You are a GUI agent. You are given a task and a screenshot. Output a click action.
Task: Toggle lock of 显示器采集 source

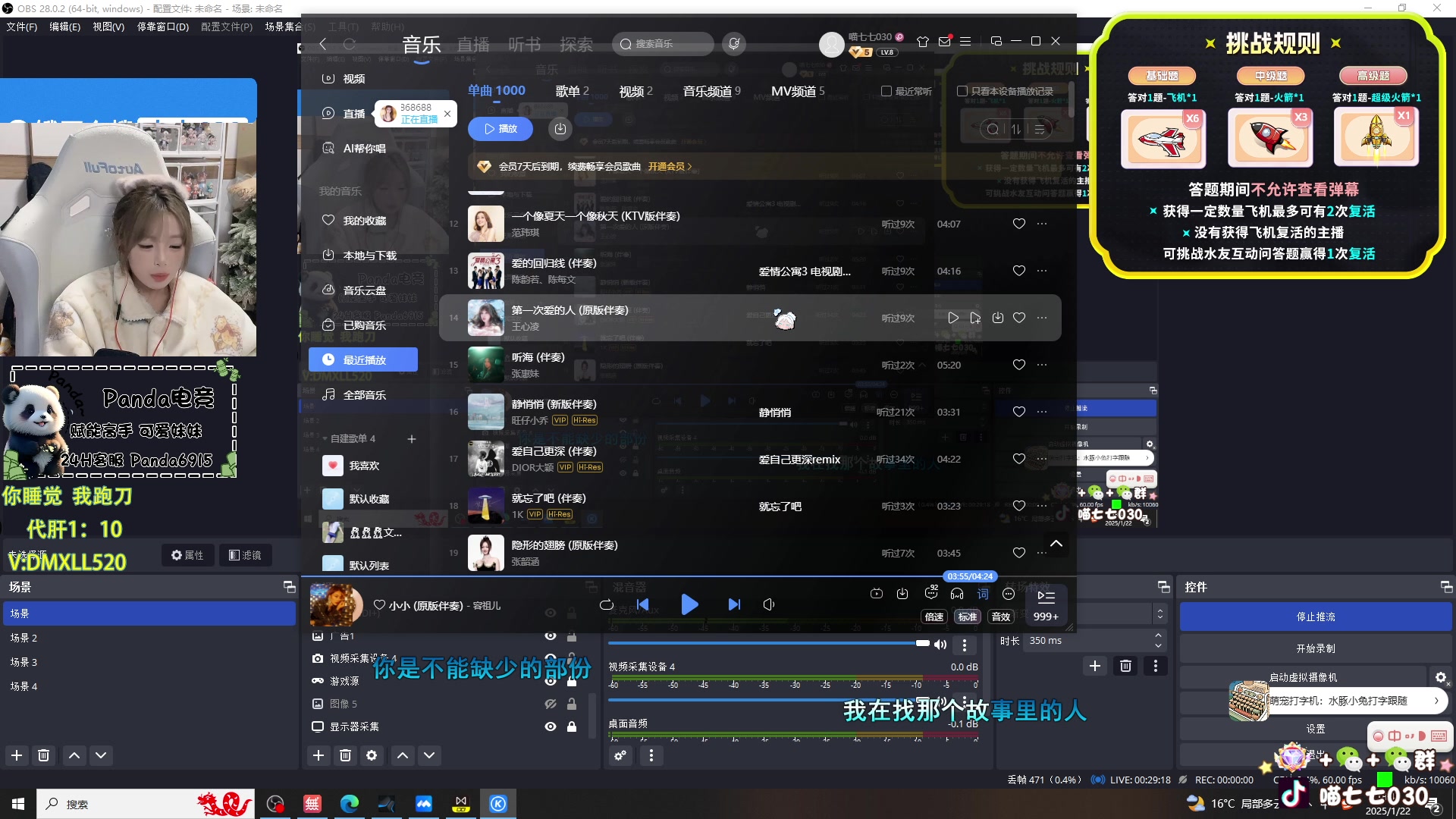click(x=572, y=726)
